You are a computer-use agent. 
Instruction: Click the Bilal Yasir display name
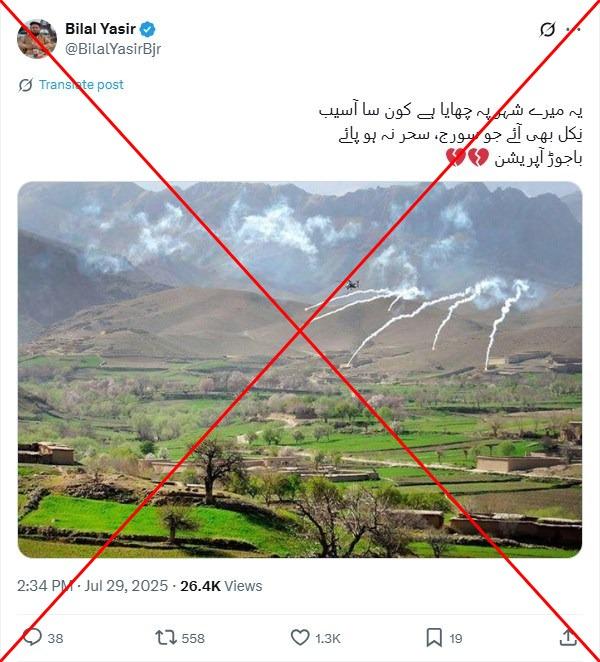pos(100,29)
